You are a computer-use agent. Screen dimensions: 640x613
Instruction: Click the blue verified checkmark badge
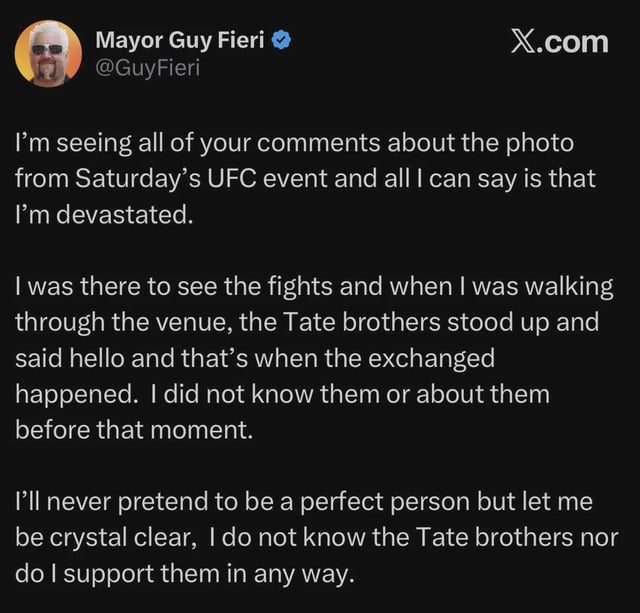point(283,41)
